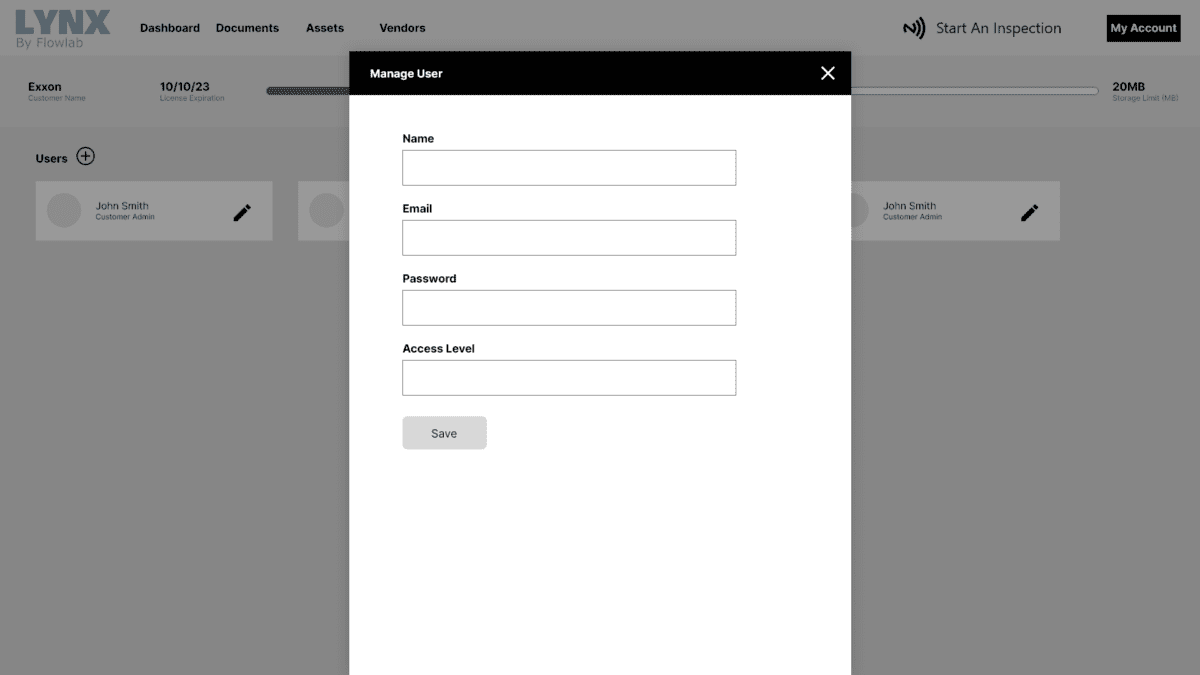Image resolution: width=1200 pixels, height=675 pixels.
Task: Open the Assets section
Action: (325, 28)
